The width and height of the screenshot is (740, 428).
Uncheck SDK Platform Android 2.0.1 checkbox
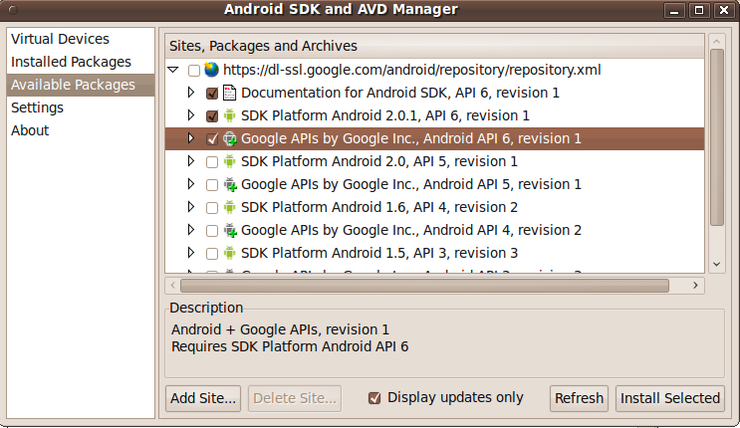pos(212,116)
